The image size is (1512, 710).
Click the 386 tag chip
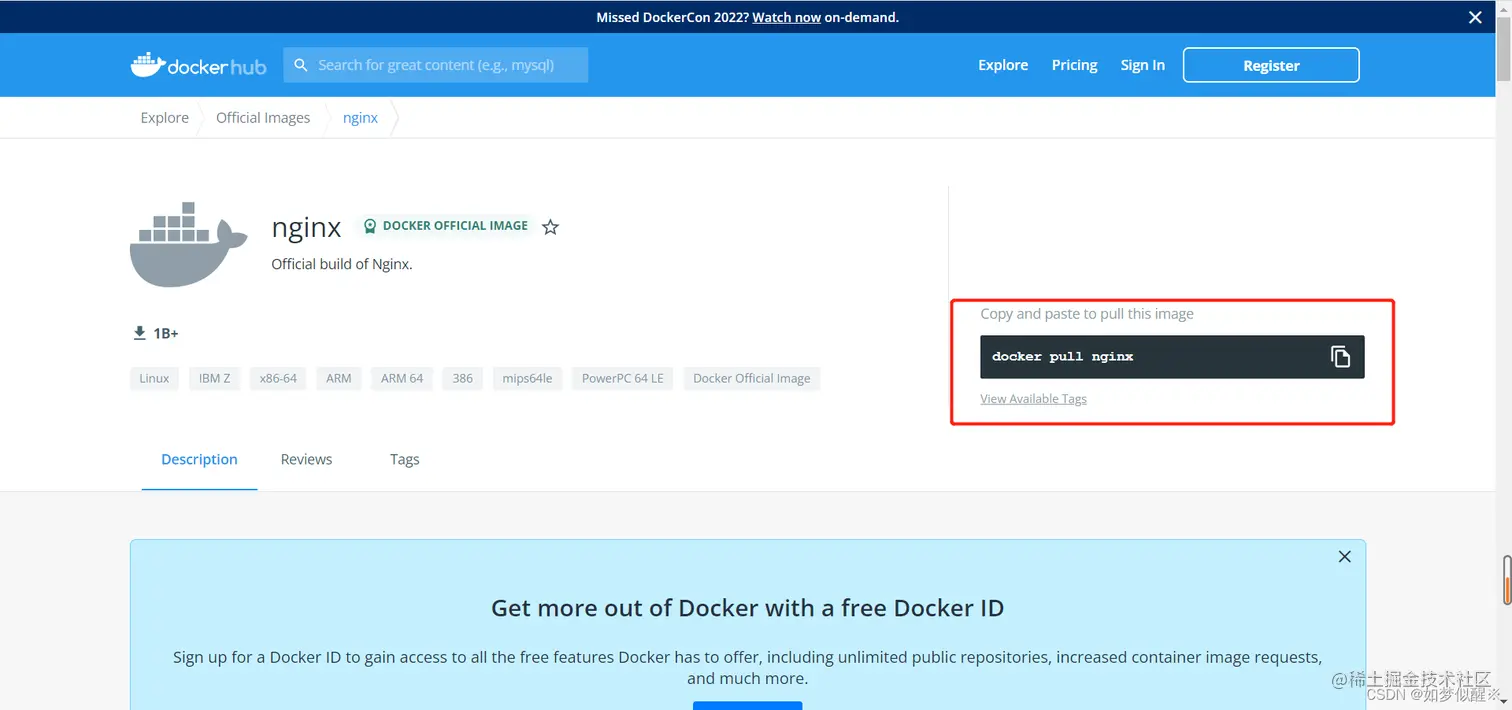(x=462, y=379)
